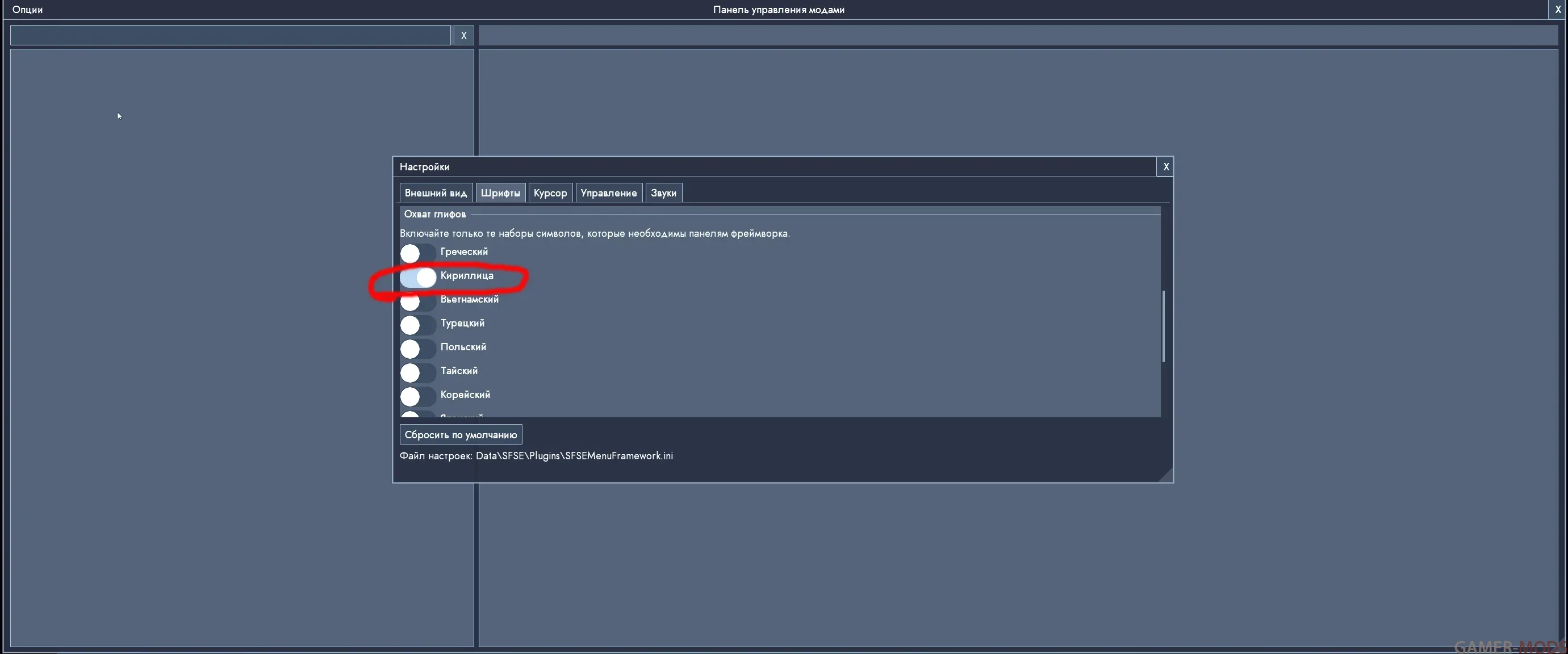Screen dimensions: 1568x654
Task: Disable the Кириллица glyph toggle
Action: (417, 277)
